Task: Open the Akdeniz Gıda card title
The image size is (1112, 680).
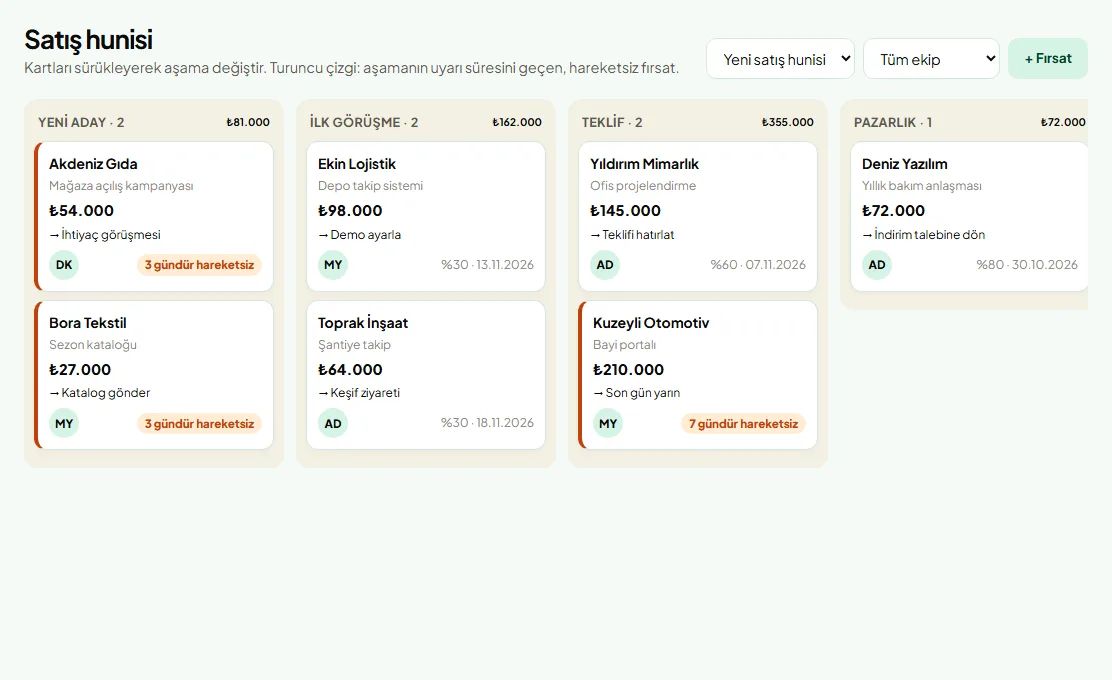Action: (x=93, y=164)
